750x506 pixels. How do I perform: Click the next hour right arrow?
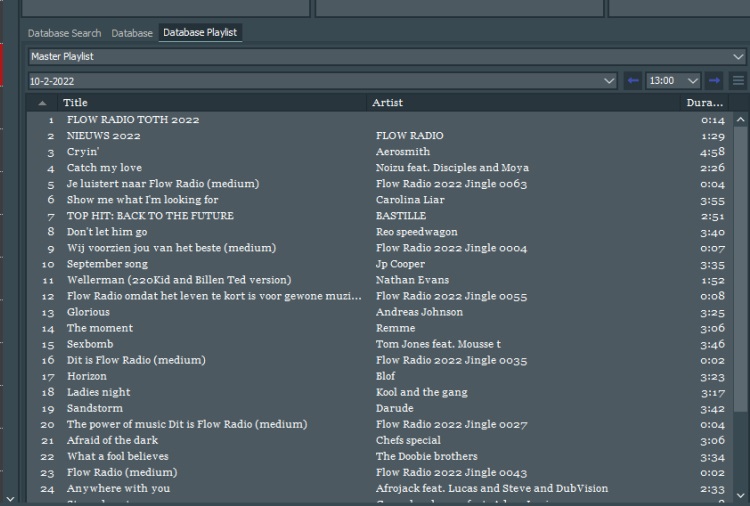tap(714, 81)
